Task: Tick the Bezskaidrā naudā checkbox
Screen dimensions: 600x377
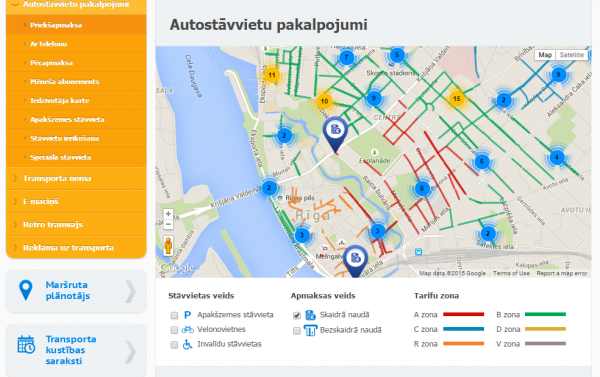Action: click(297, 331)
